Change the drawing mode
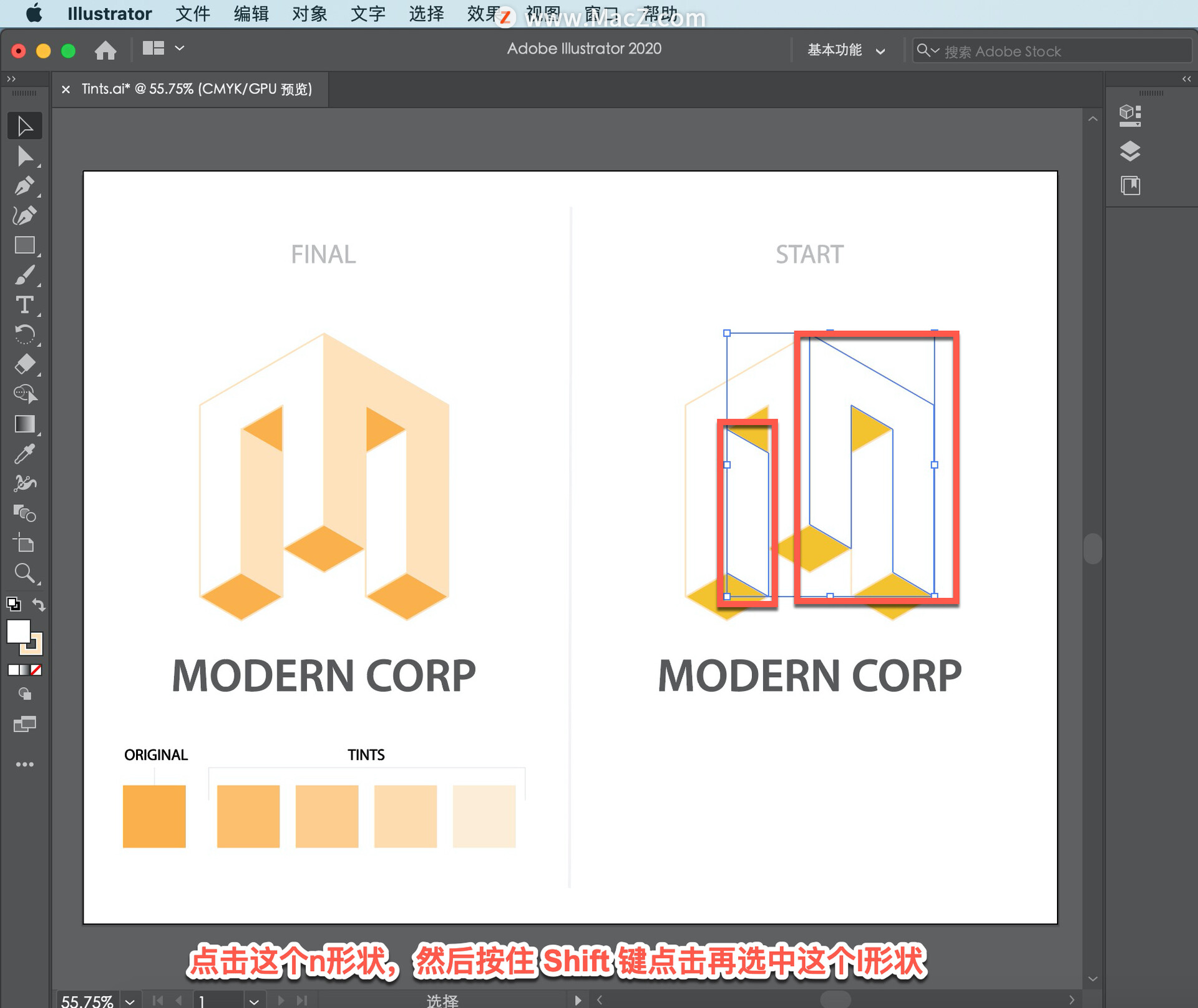The height and width of the screenshot is (1008, 1198). coord(25,693)
